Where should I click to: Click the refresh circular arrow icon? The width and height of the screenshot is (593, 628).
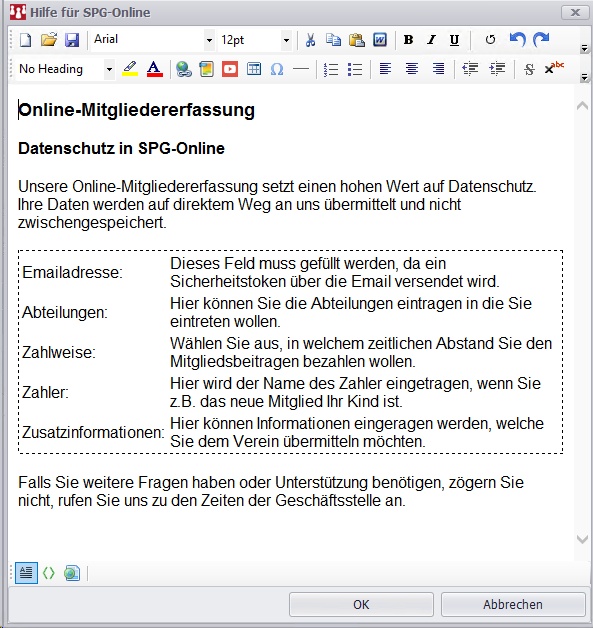[490, 40]
